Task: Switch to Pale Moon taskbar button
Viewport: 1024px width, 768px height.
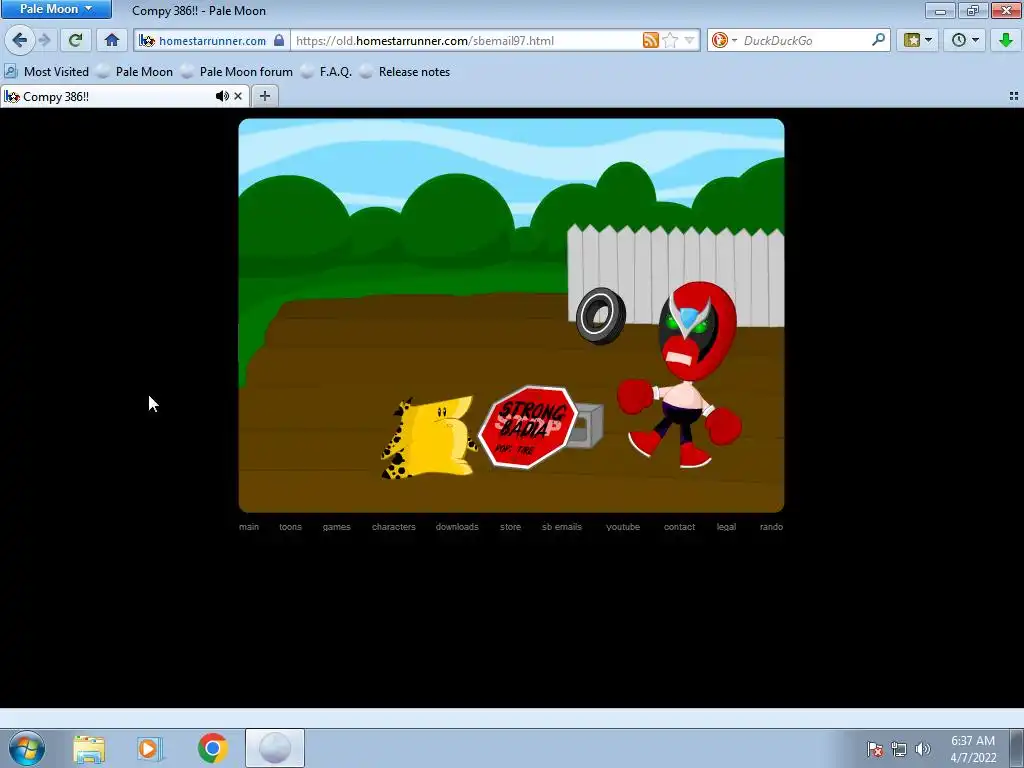Action: tap(275, 748)
